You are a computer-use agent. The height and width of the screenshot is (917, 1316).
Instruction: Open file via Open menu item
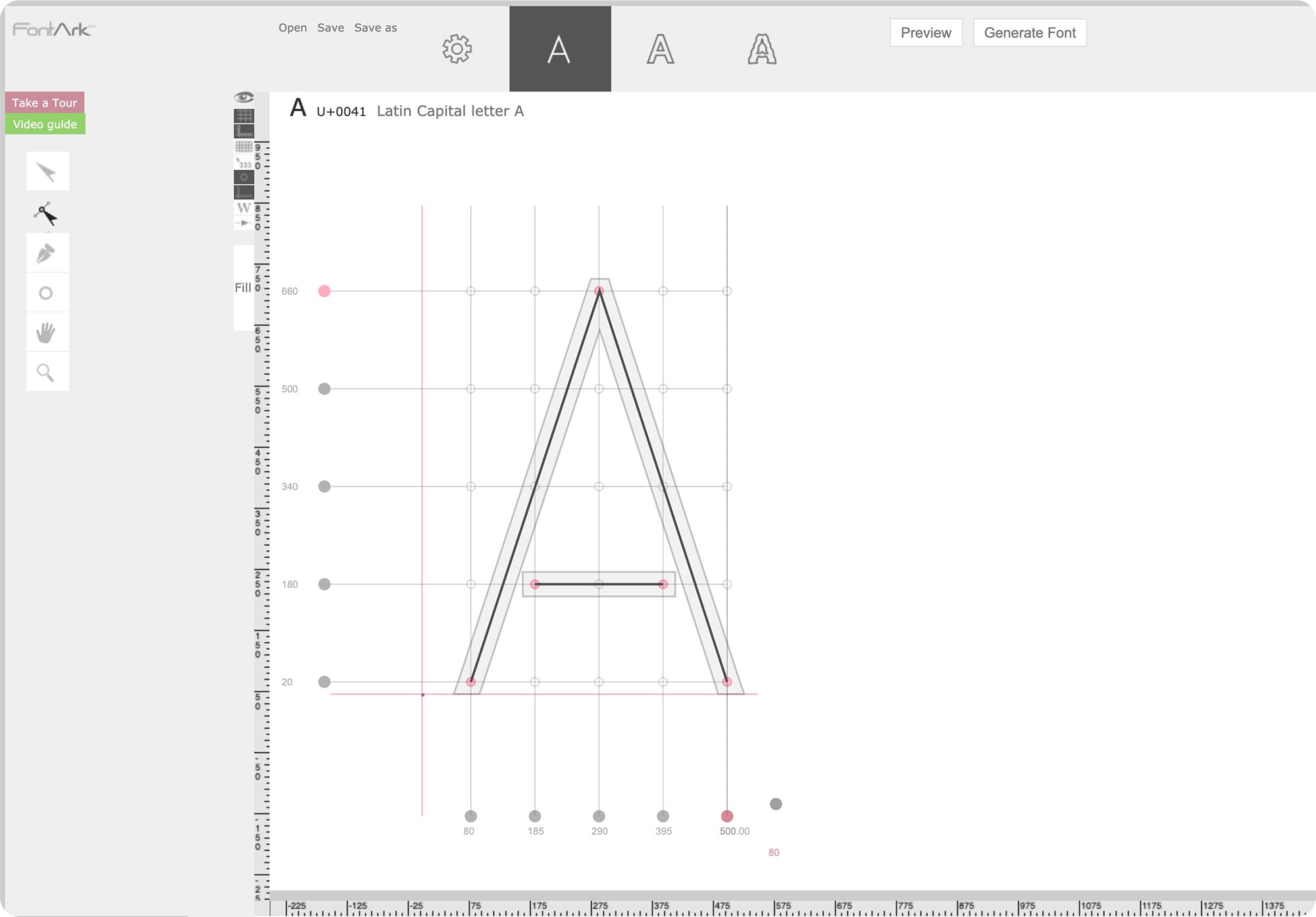(292, 26)
